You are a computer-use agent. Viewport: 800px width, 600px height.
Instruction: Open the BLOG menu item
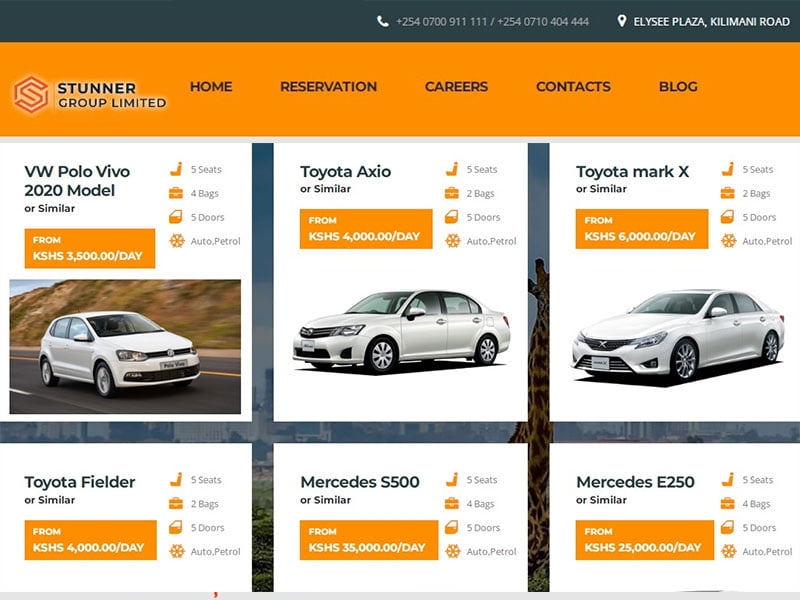click(x=678, y=87)
